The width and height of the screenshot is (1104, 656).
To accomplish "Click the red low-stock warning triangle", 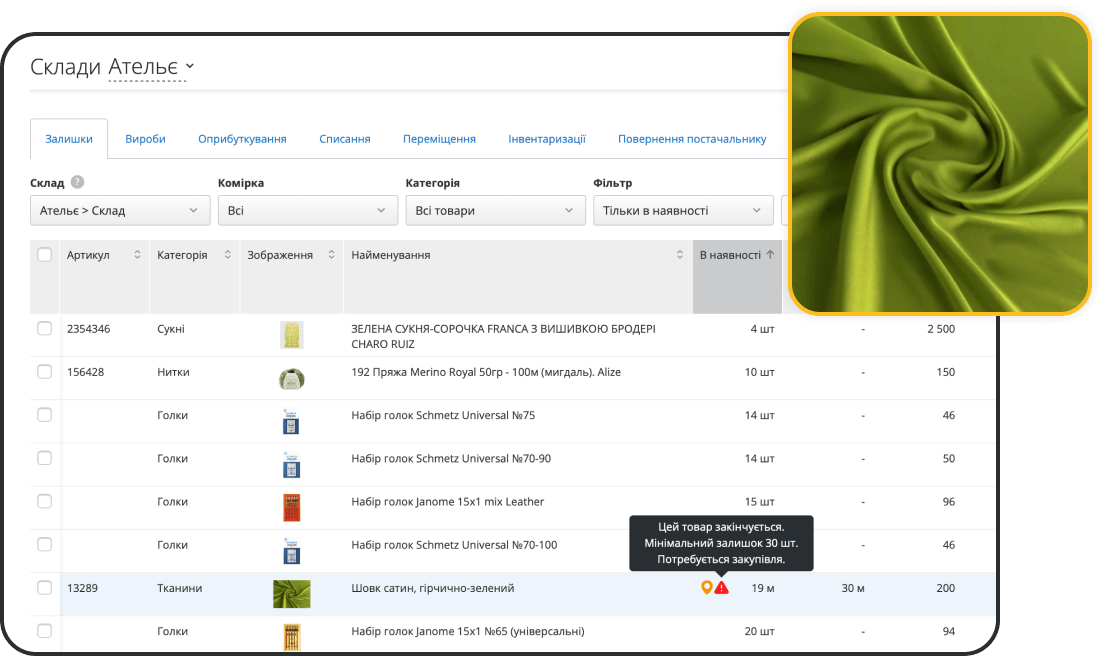I will point(722,588).
